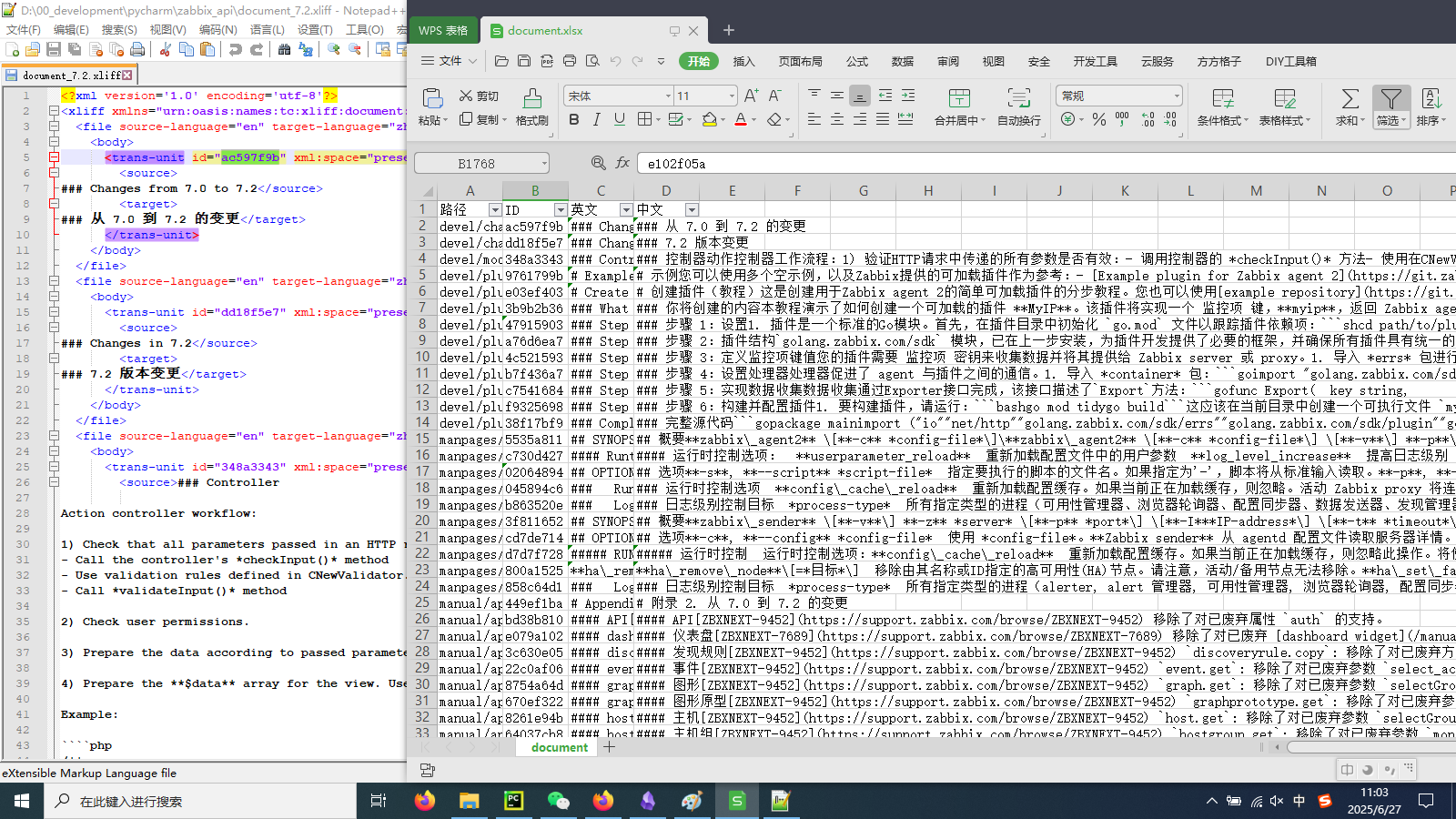Toggle Italic formatting in WPS
The width and height of the screenshot is (1456, 819).
pos(596,119)
